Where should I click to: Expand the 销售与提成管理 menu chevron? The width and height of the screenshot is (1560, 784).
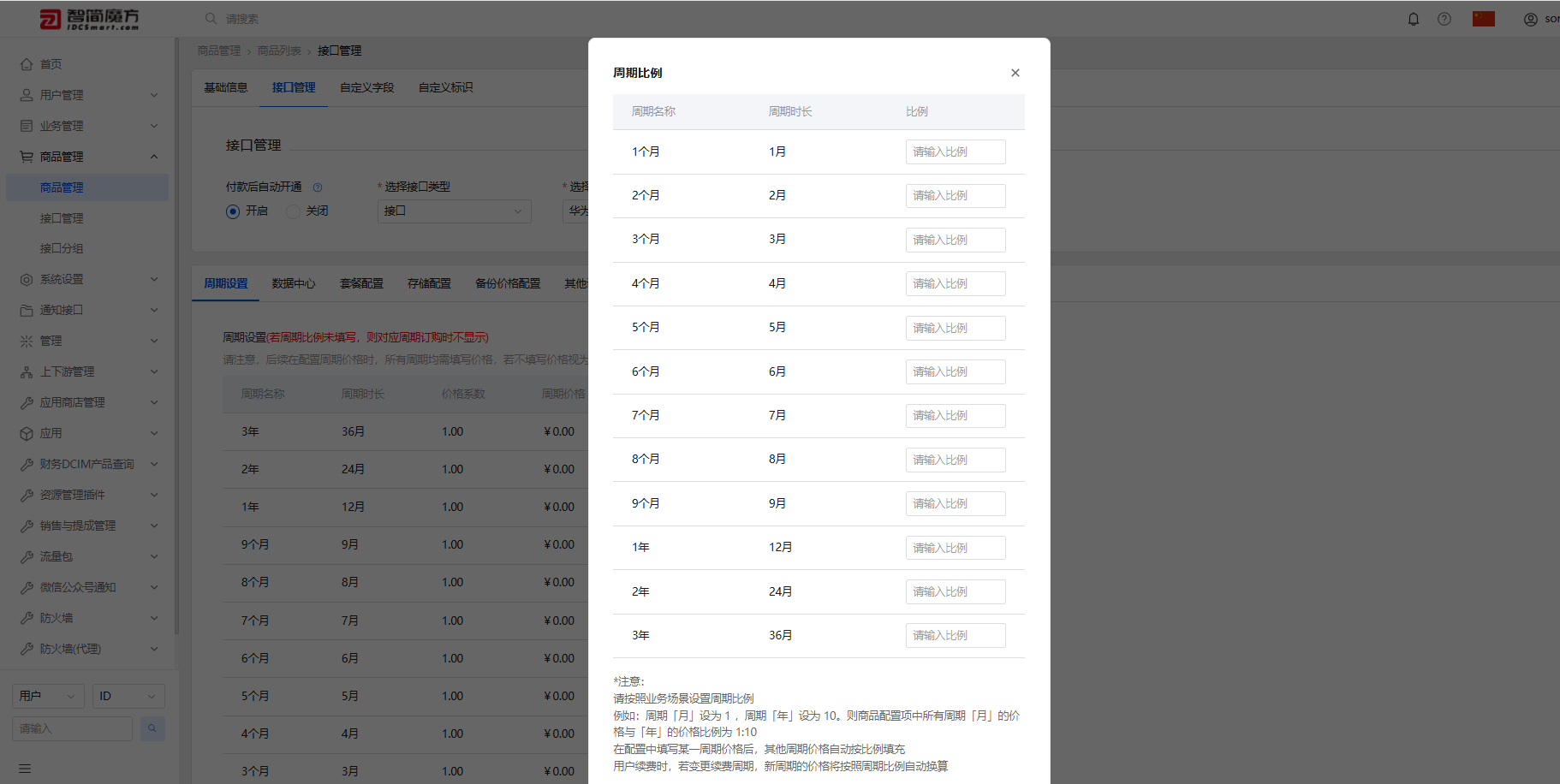(x=154, y=526)
